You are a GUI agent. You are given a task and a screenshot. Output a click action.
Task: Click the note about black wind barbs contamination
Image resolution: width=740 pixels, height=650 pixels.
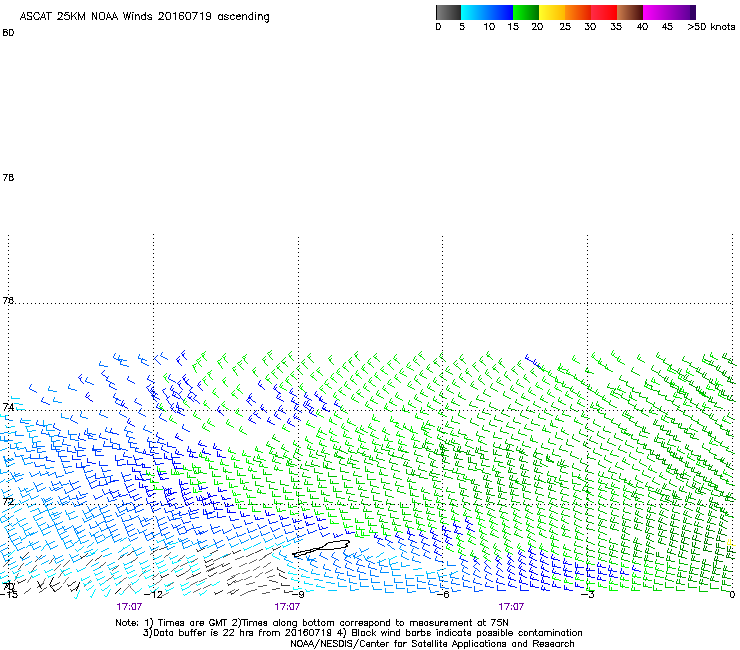[460, 633]
